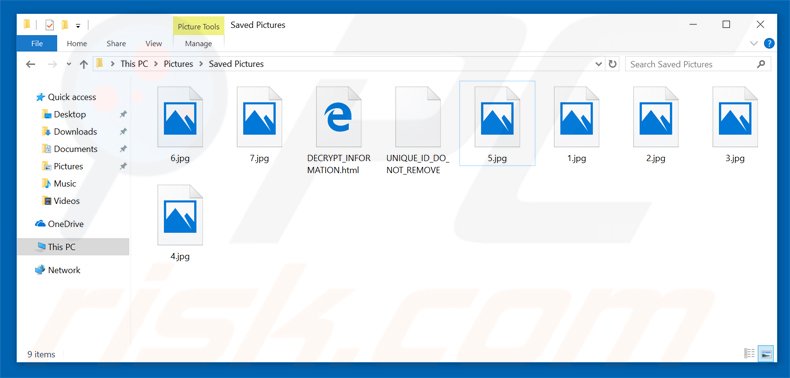Focus the Search Saved Pictures field

698,64
